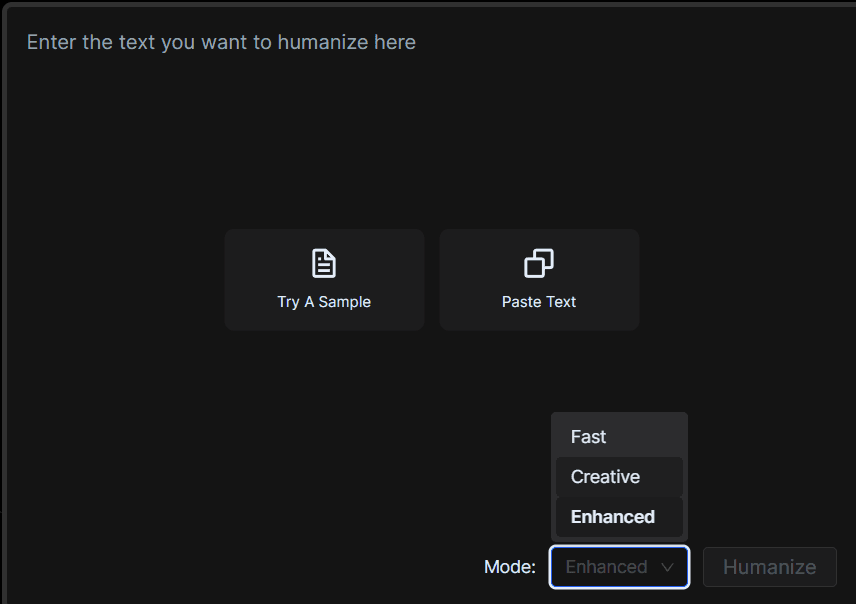Collapse the Mode dropdown combo box
Viewport: 856px width, 604px height.
tap(619, 567)
